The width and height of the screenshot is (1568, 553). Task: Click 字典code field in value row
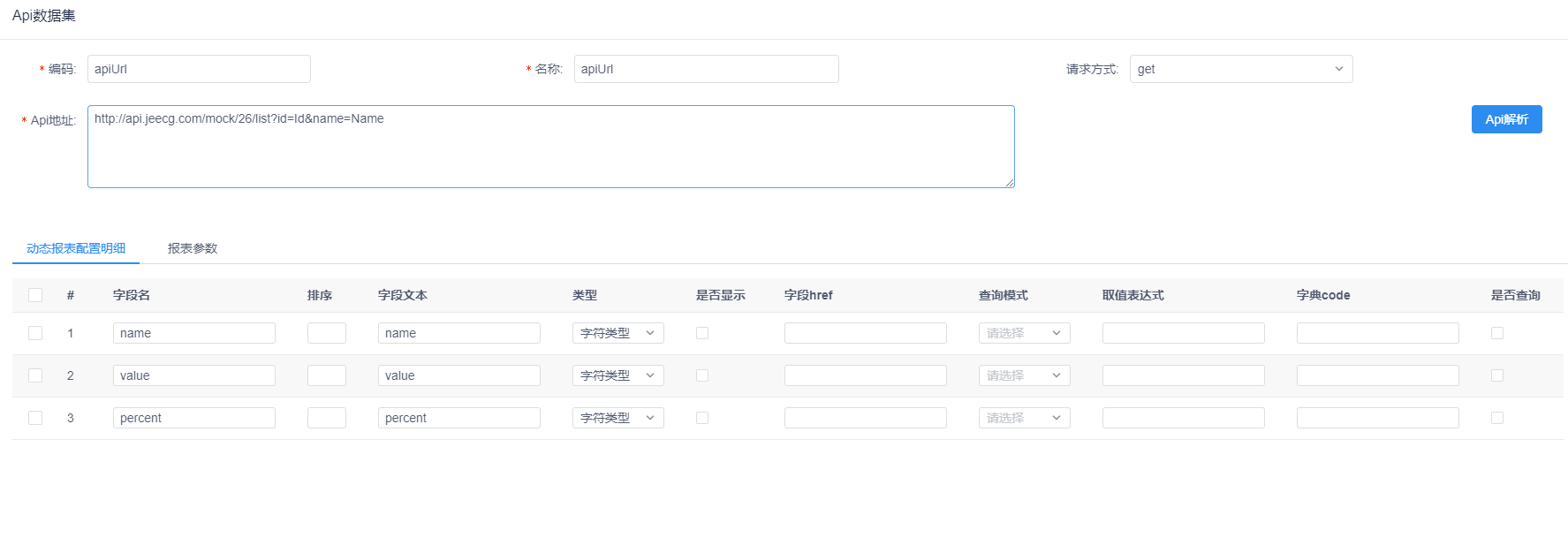pyautogui.click(x=1378, y=375)
